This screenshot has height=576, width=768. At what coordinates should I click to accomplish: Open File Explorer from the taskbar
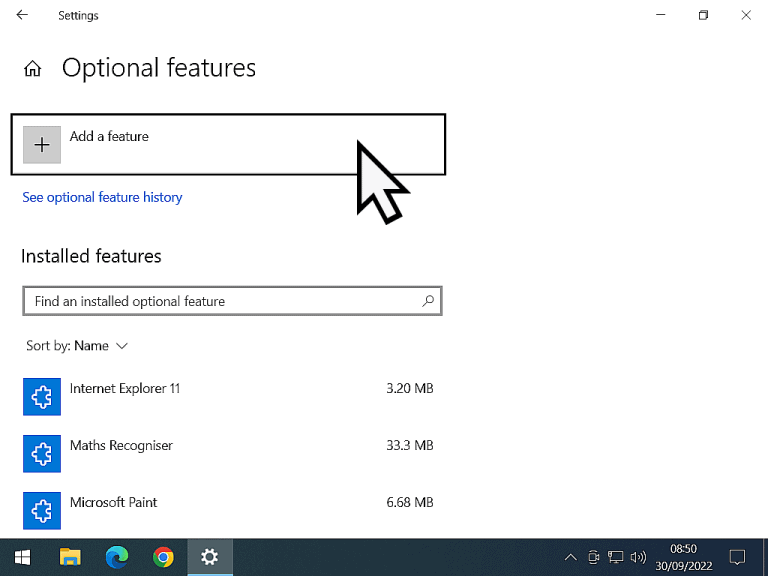point(70,557)
